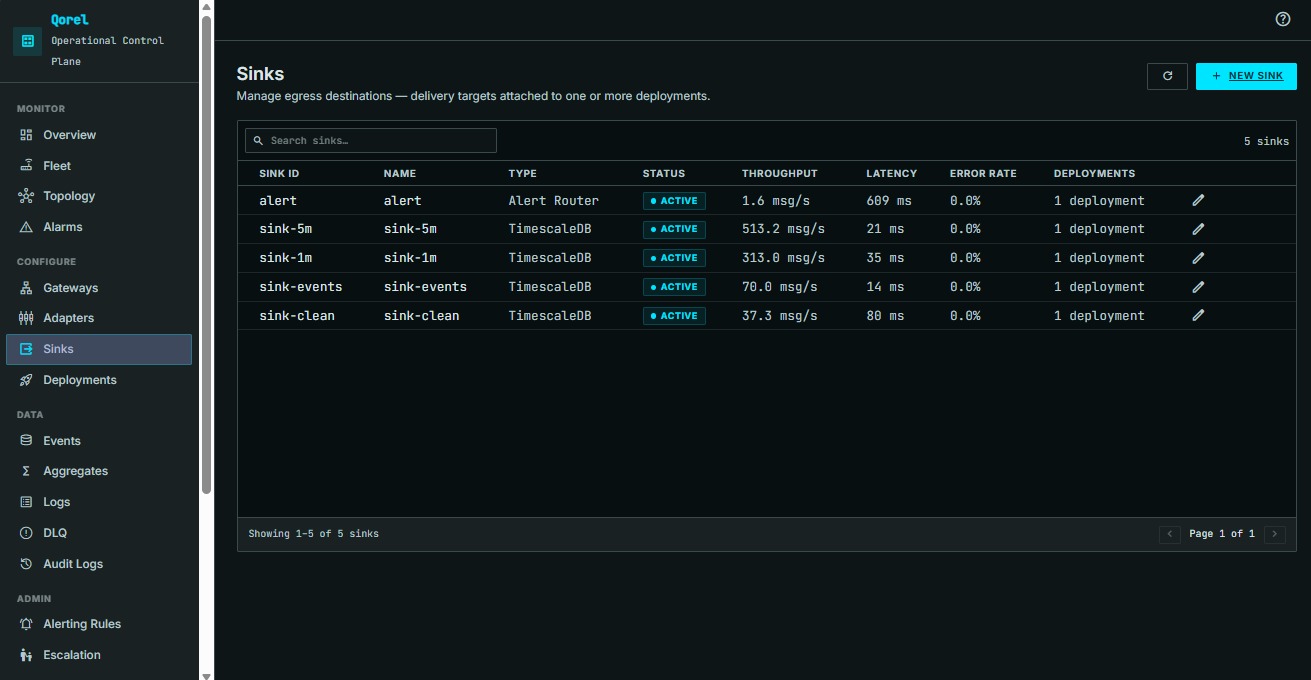Navigate to Alarms
This screenshot has width=1311, height=680.
[x=99, y=227]
